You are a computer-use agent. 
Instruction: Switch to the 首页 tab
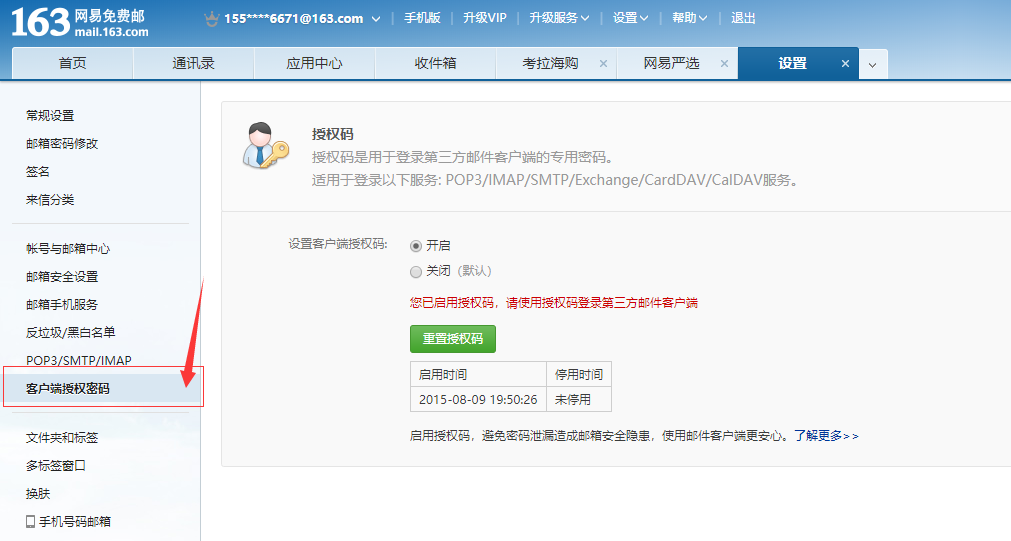(x=72, y=63)
